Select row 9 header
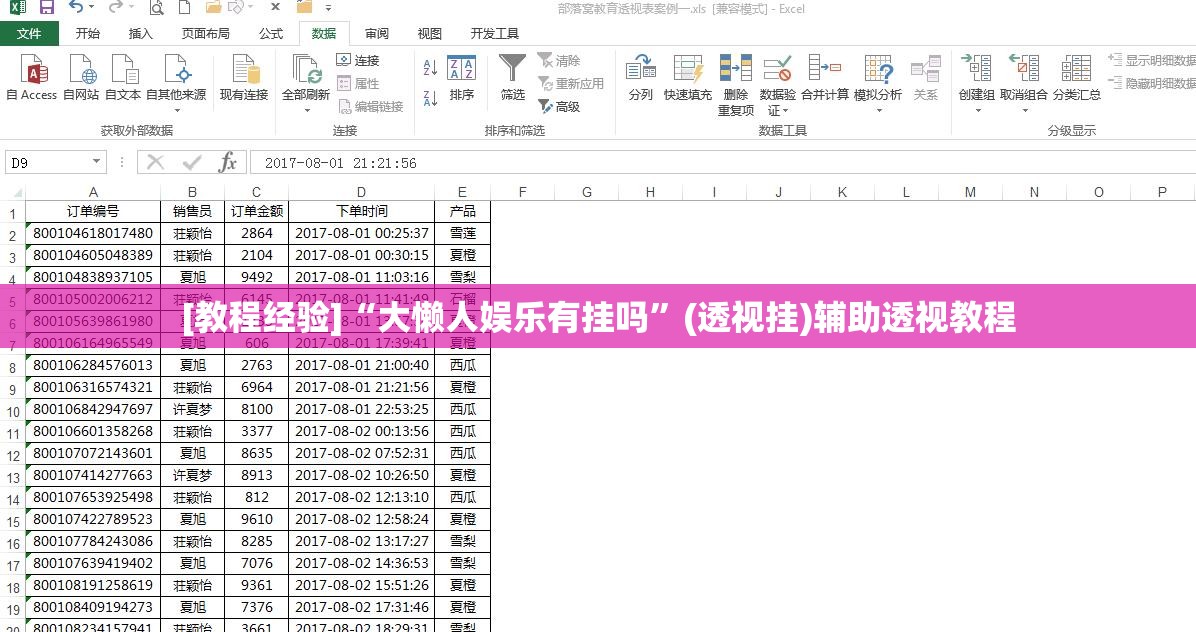 click(x=13, y=389)
